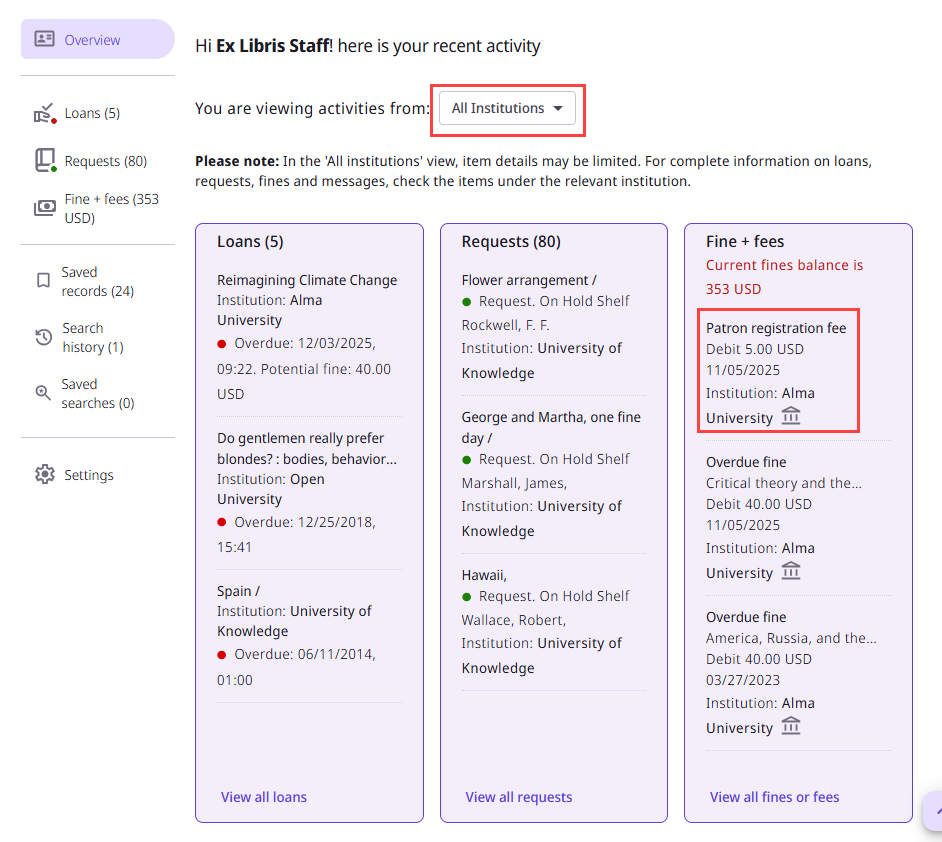
Task: Open the Hawaii, request entry
Action: click(484, 575)
